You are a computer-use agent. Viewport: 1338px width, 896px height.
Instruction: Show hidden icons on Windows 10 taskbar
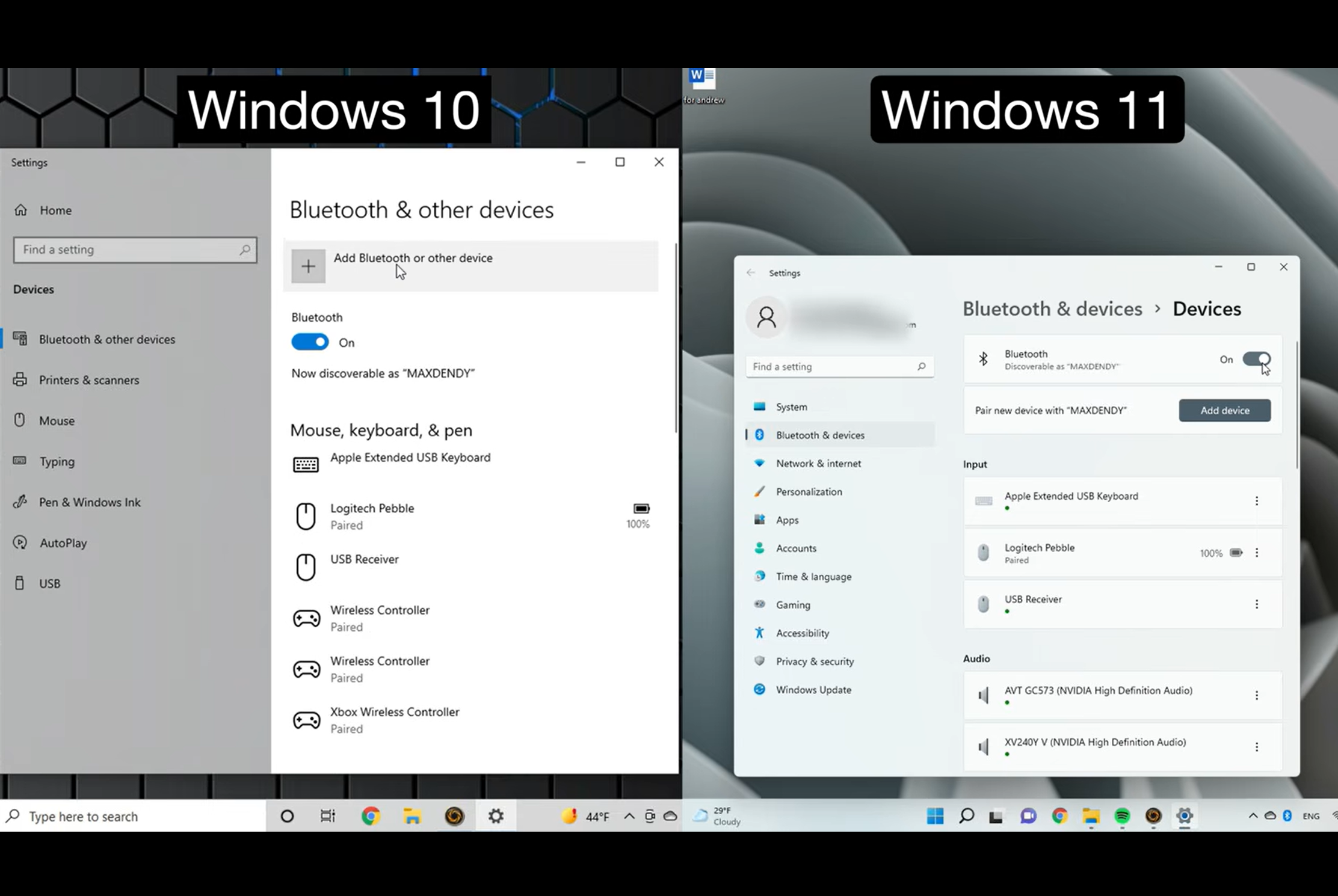point(629,816)
